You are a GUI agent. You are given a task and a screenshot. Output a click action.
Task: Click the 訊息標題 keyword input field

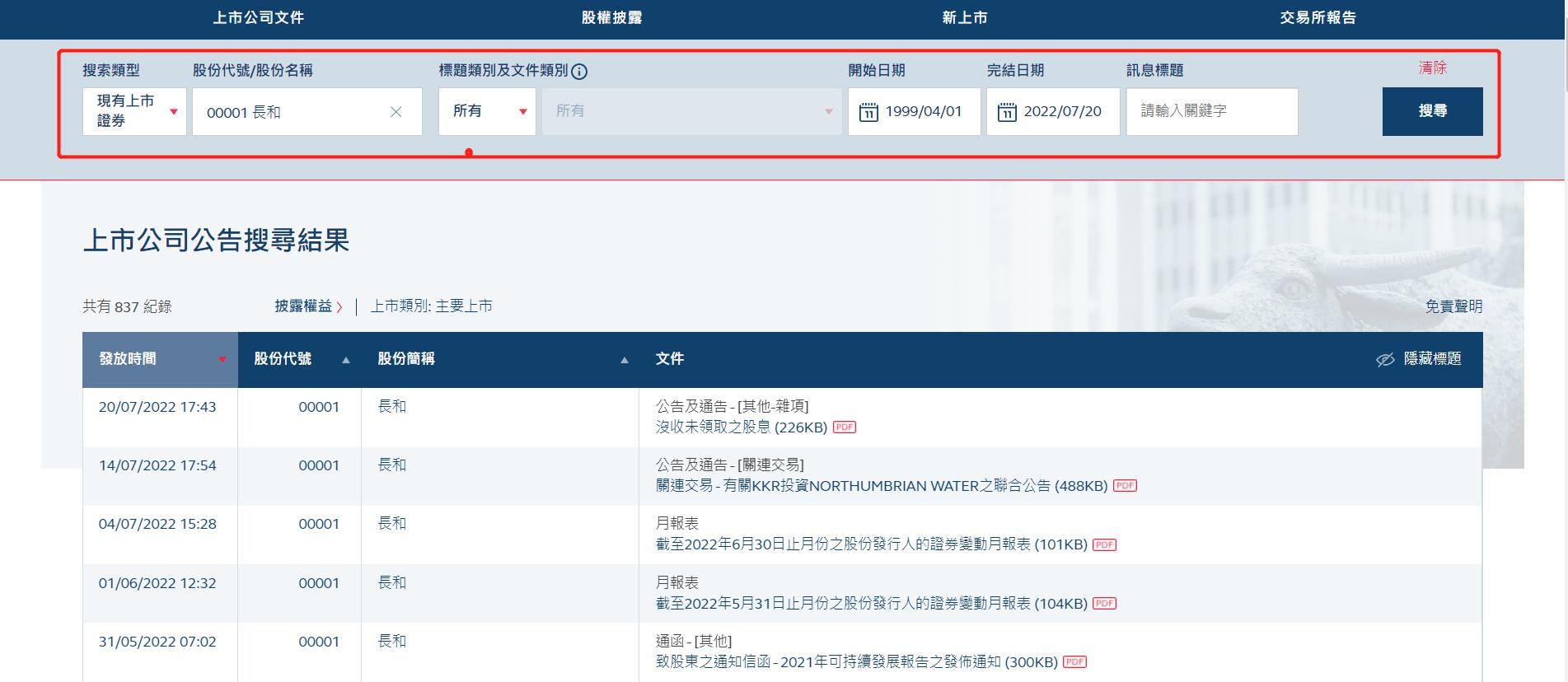[1211, 111]
